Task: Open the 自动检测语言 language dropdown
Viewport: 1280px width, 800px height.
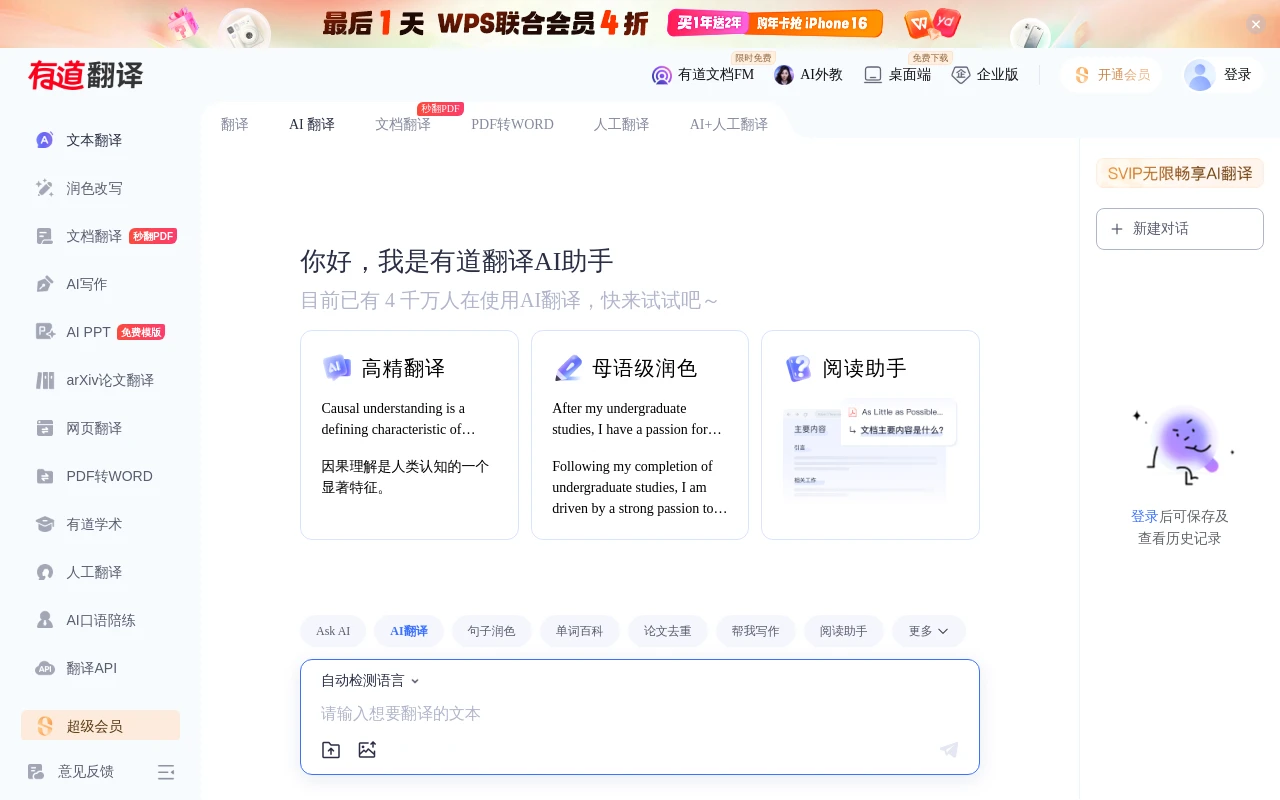Action: (x=369, y=680)
